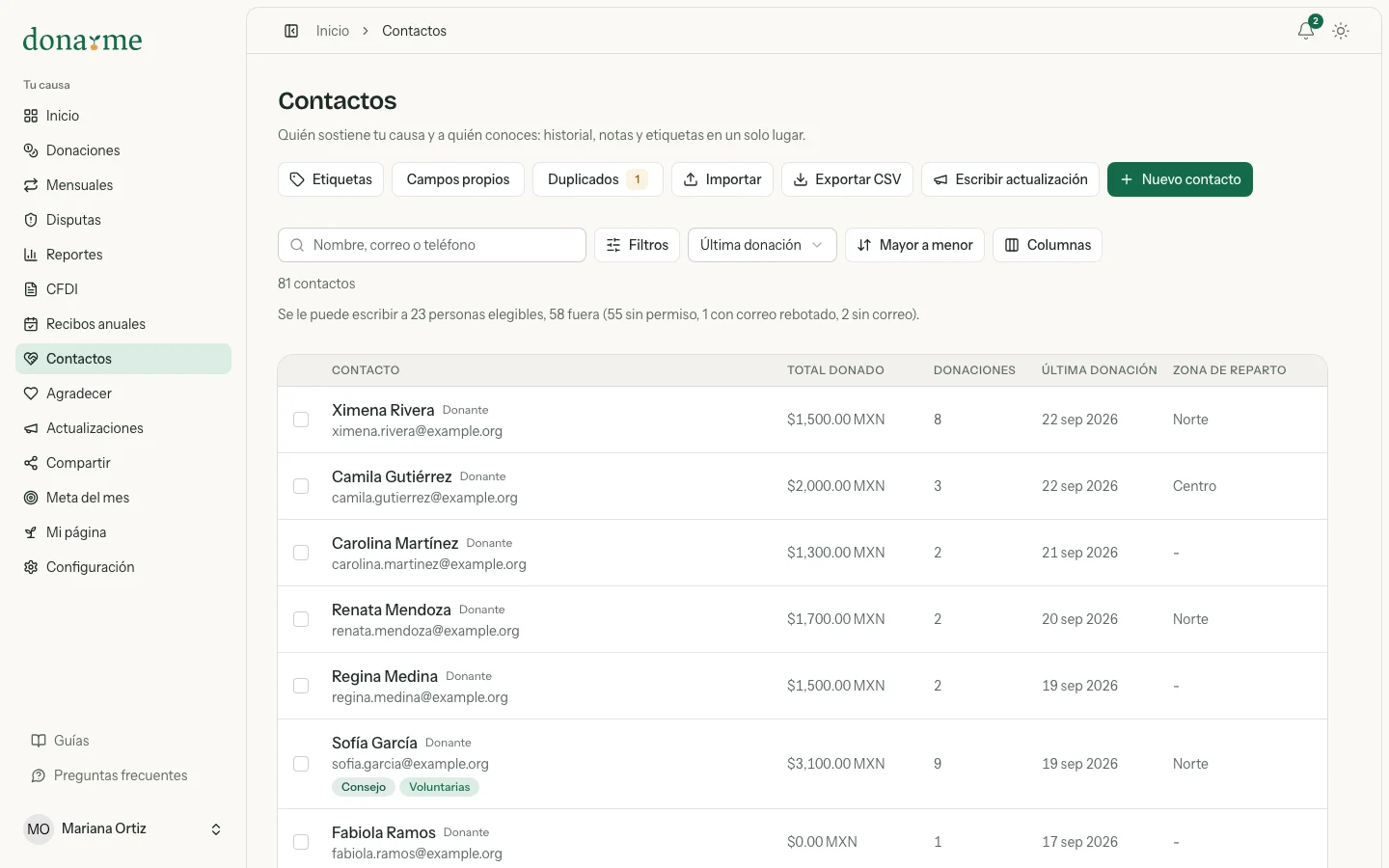
Task: Select Renata Mendoza's checkbox
Action: coord(301,619)
